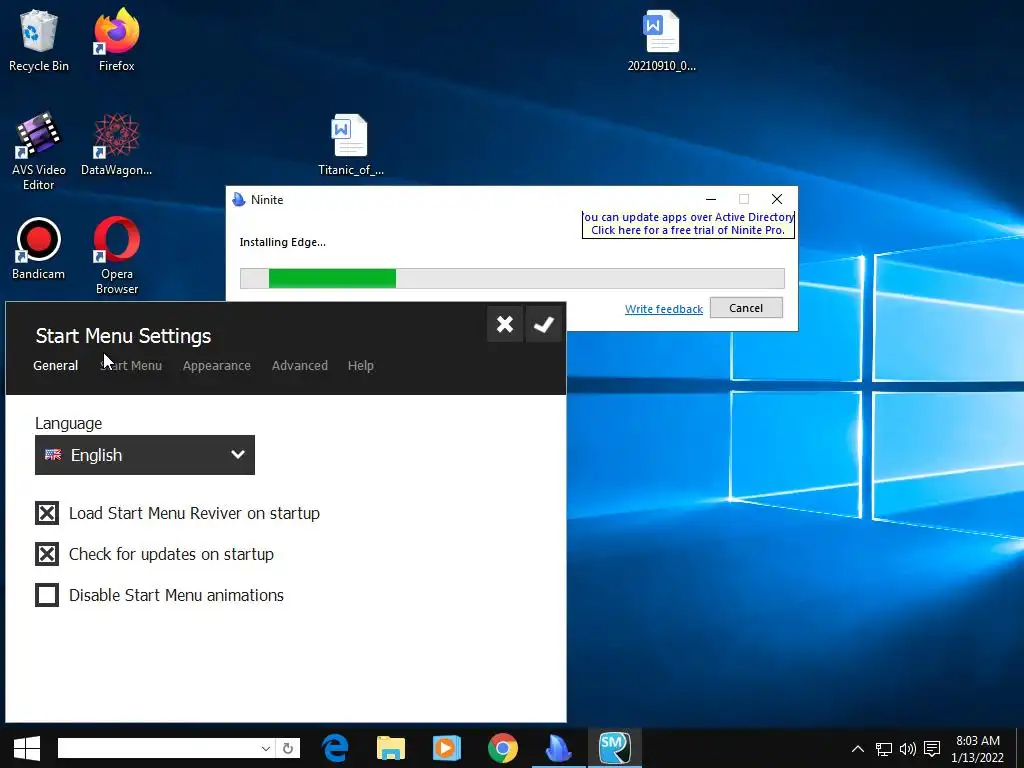Click the Windows Start button

(27, 748)
